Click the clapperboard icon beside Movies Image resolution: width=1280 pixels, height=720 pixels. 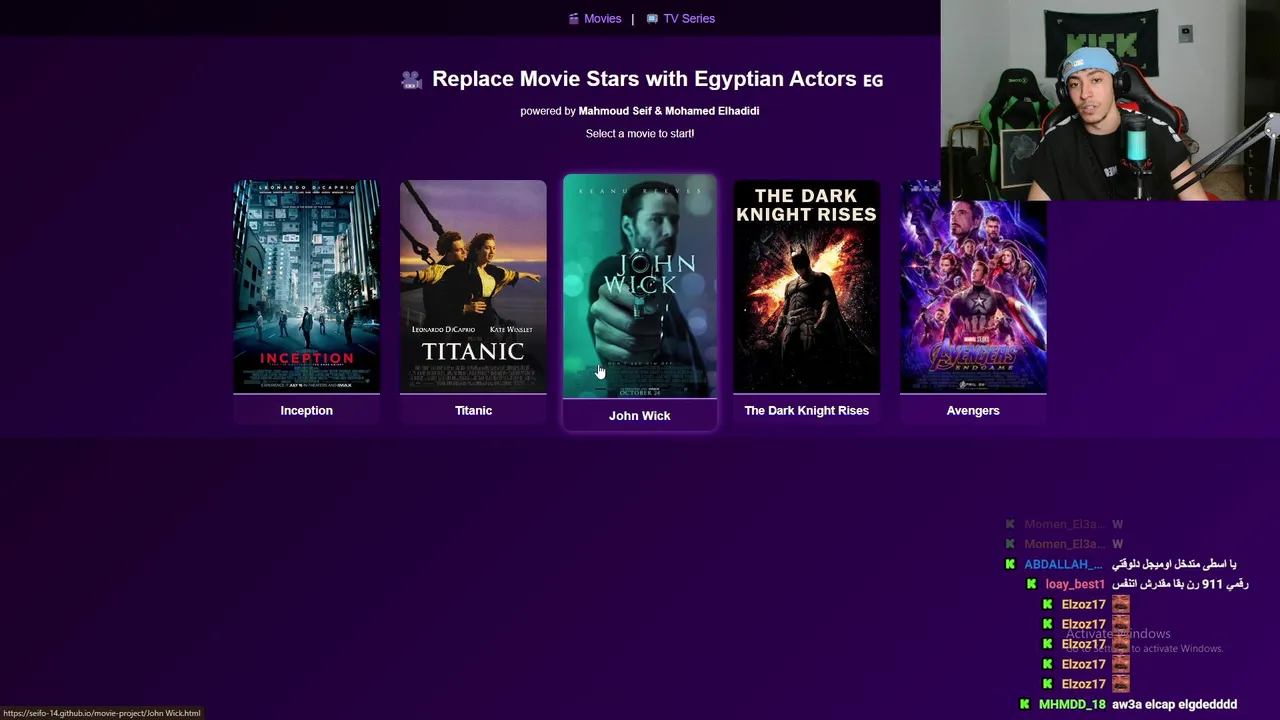(x=574, y=18)
